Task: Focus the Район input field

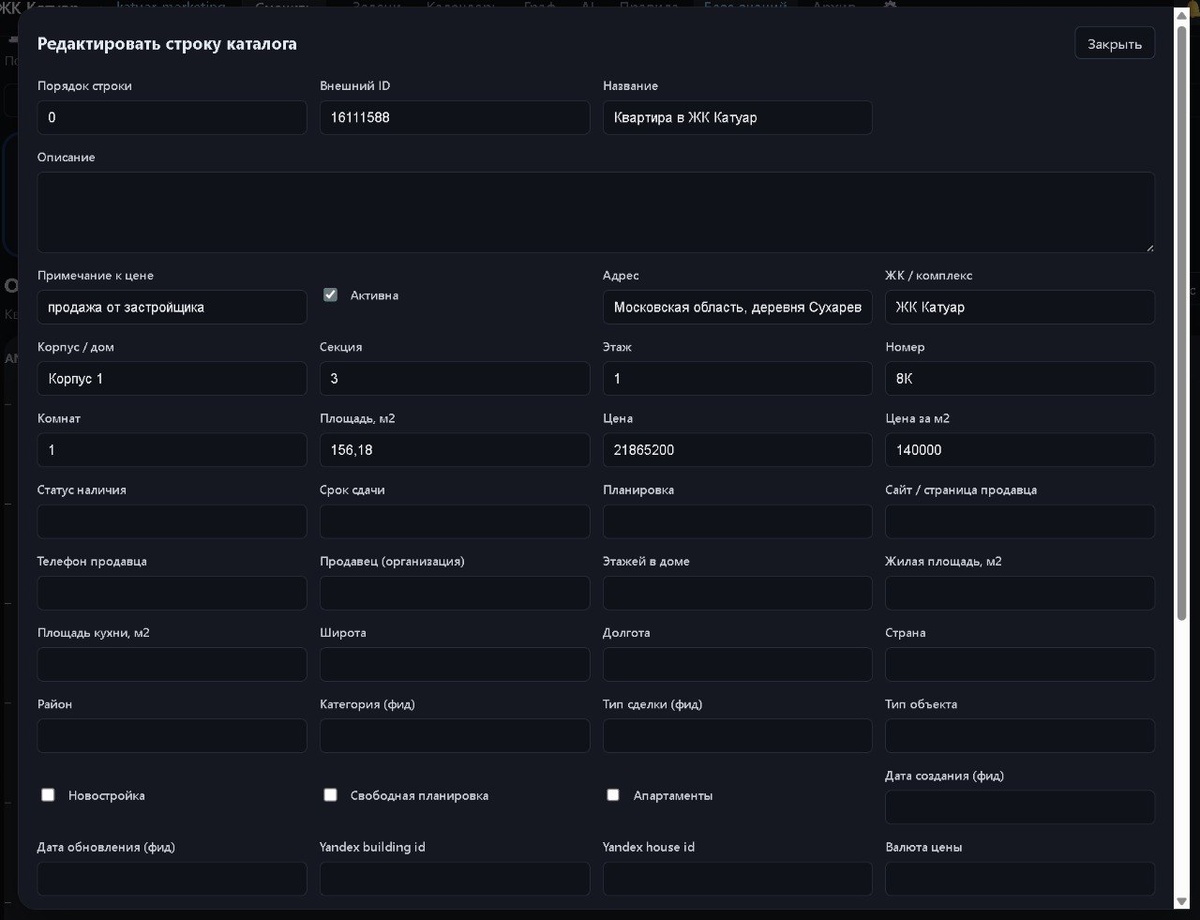Action: pyautogui.click(x=172, y=736)
